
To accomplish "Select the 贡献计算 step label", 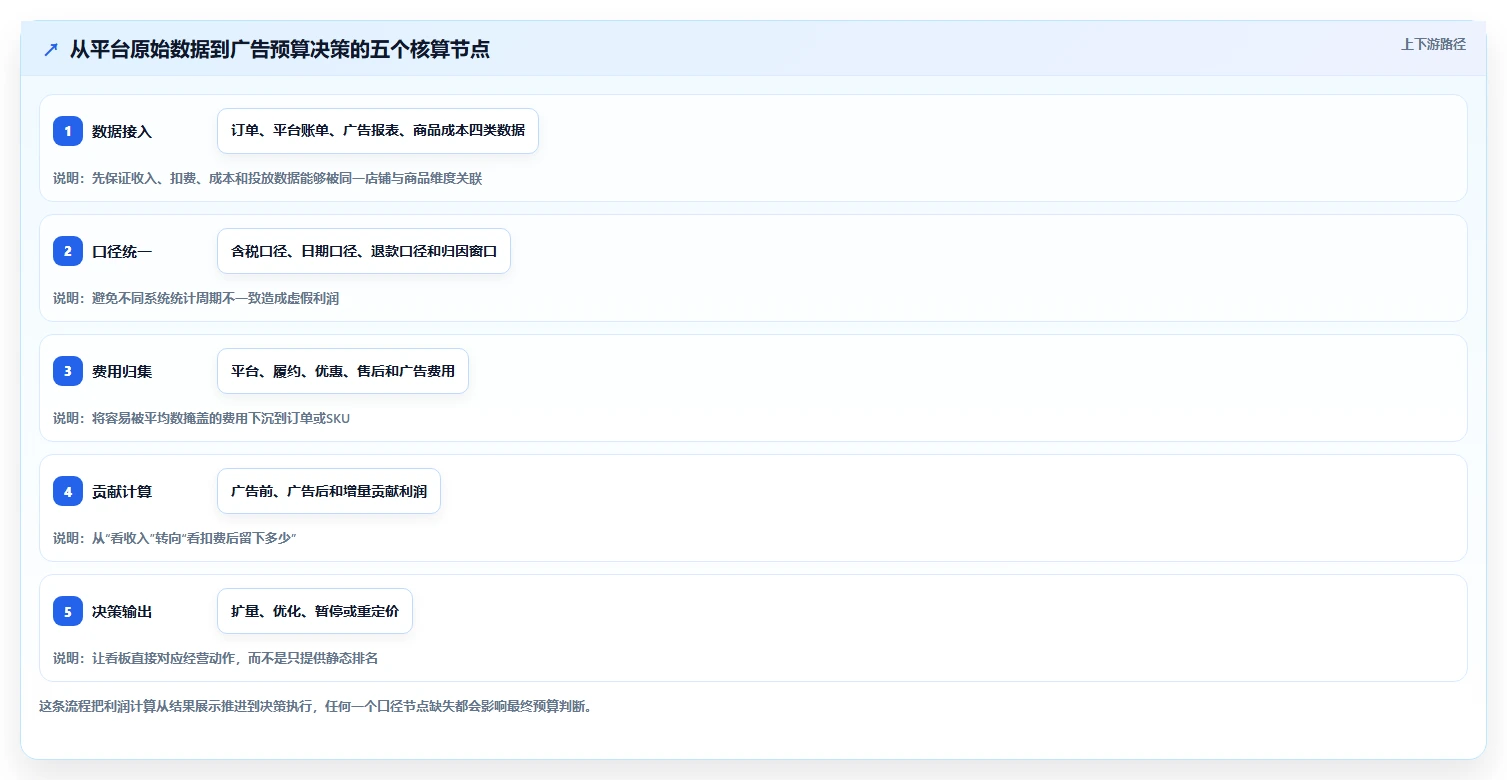I will (x=122, y=491).
